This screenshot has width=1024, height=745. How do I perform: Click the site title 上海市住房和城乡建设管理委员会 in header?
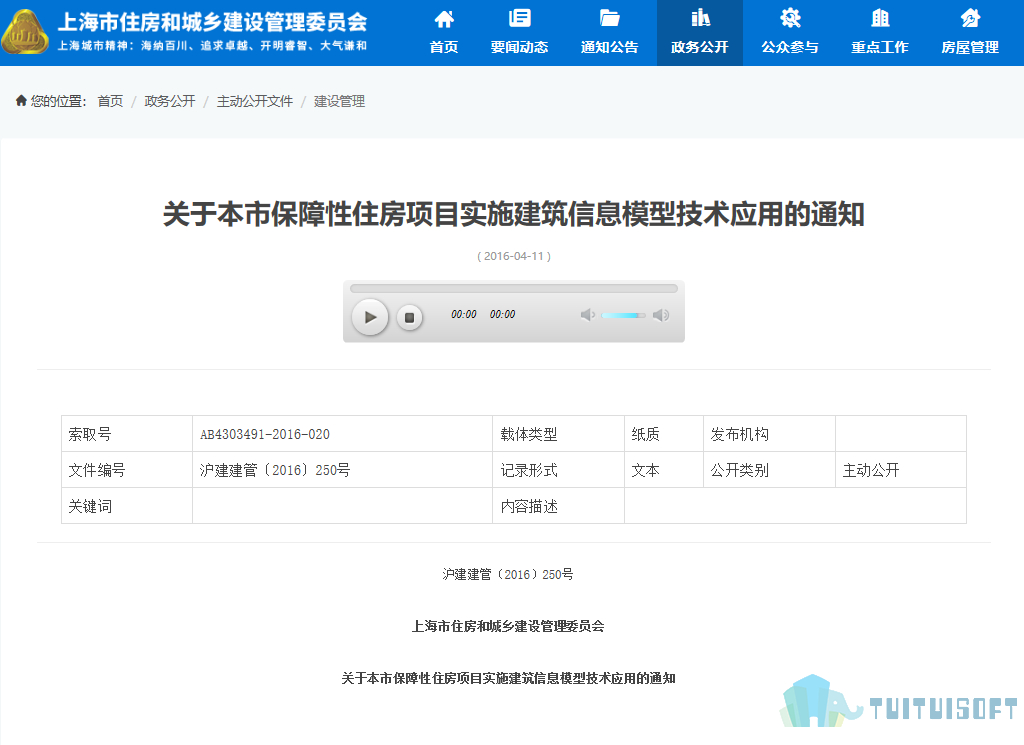click(x=213, y=22)
